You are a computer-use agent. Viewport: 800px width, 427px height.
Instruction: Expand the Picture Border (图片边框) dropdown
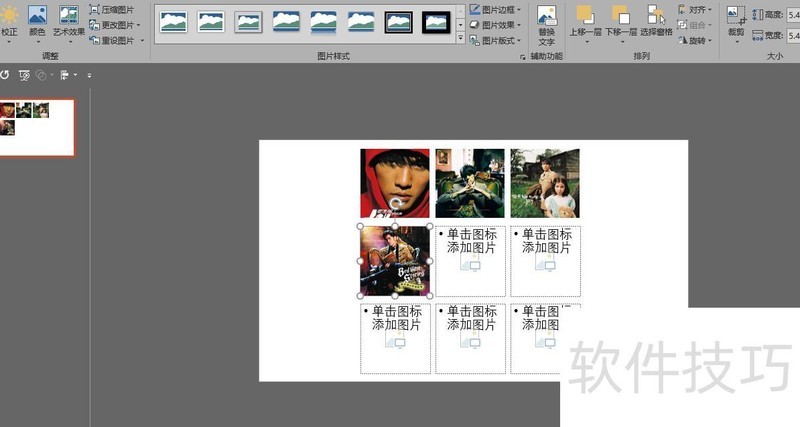coord(493,9)
